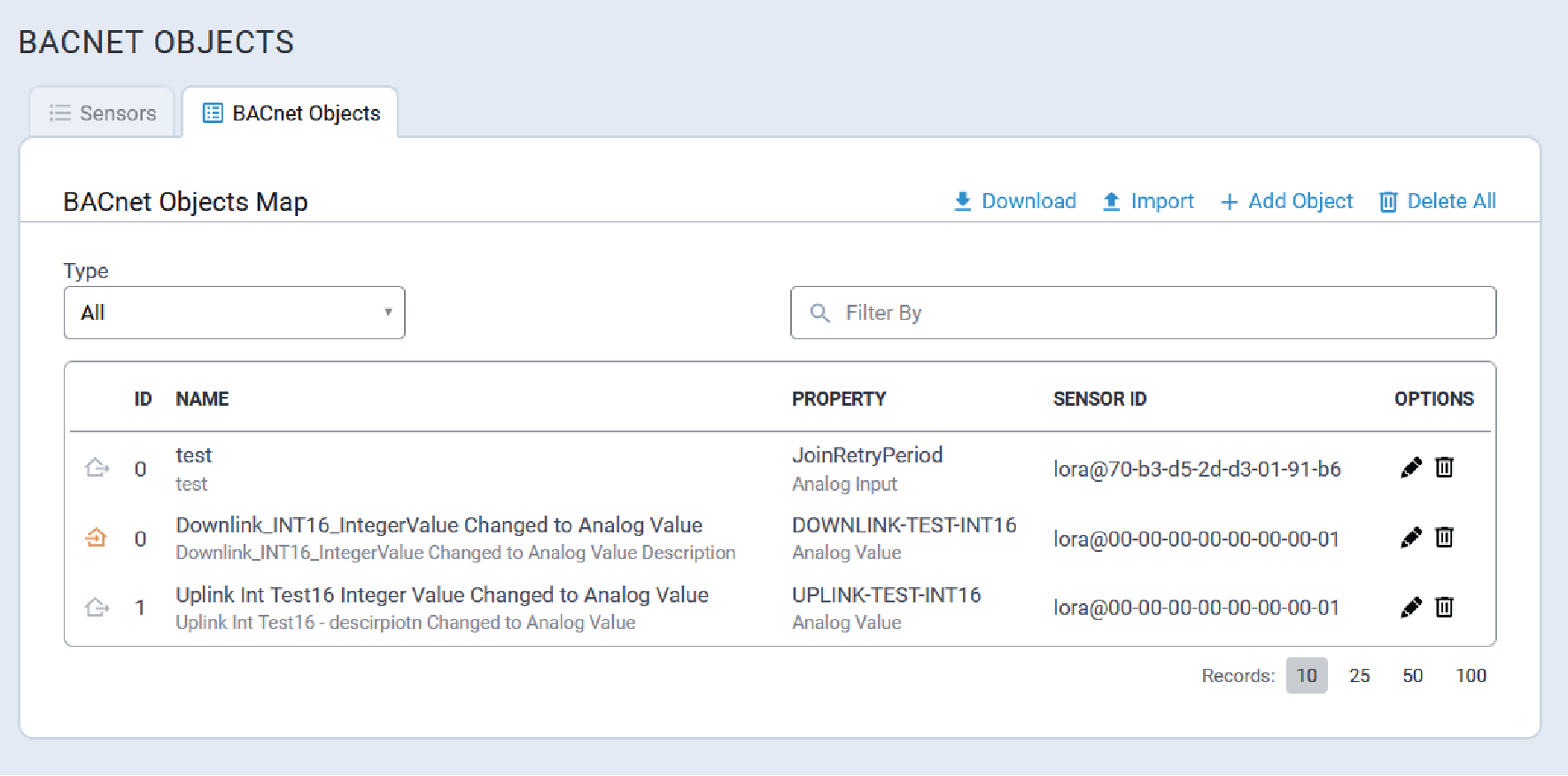
Task: Show 25 records per page
Action: click(x=1359, y=676)
